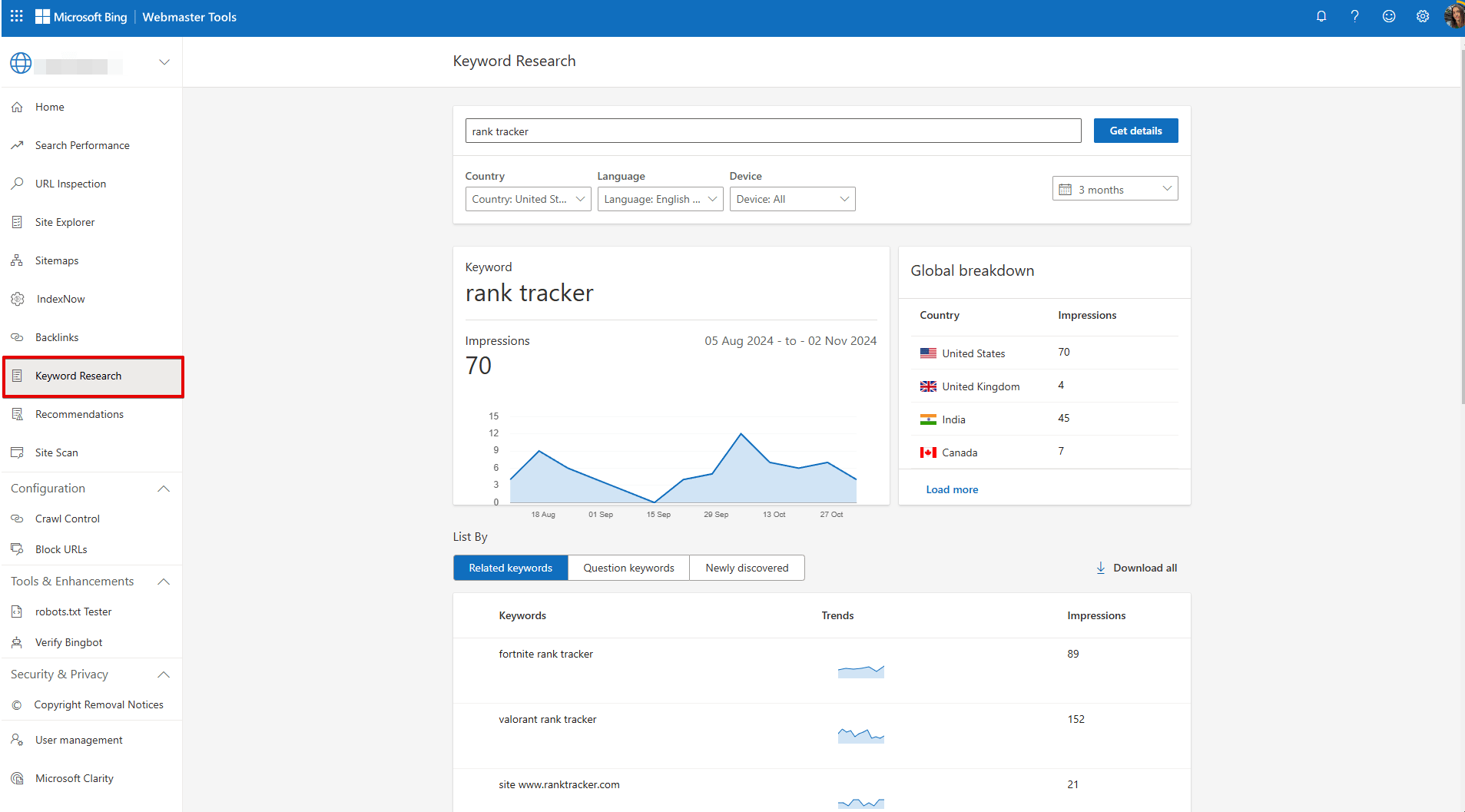
Task: Click the Backlinks chain icon
Action: [x=17, y=337]
